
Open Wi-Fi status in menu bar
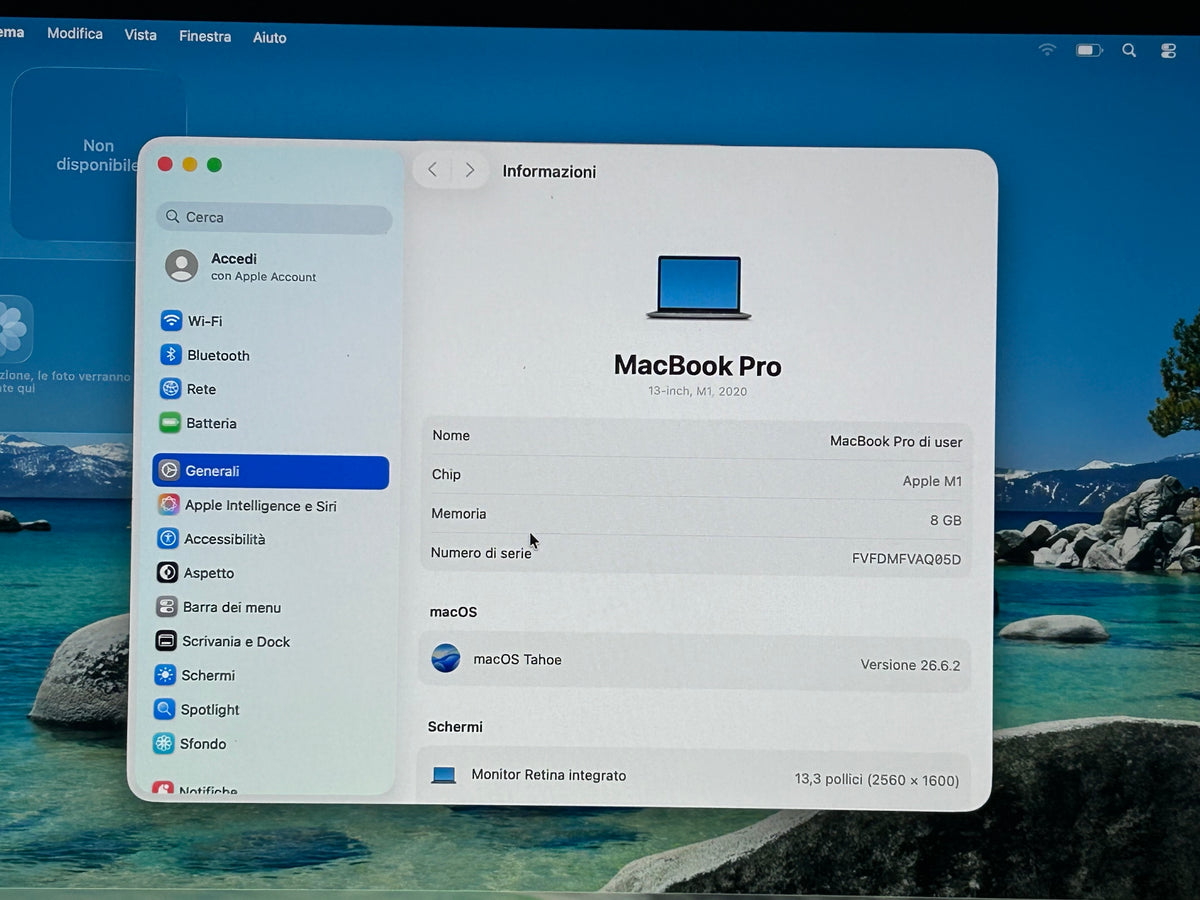coord(1047,49)
